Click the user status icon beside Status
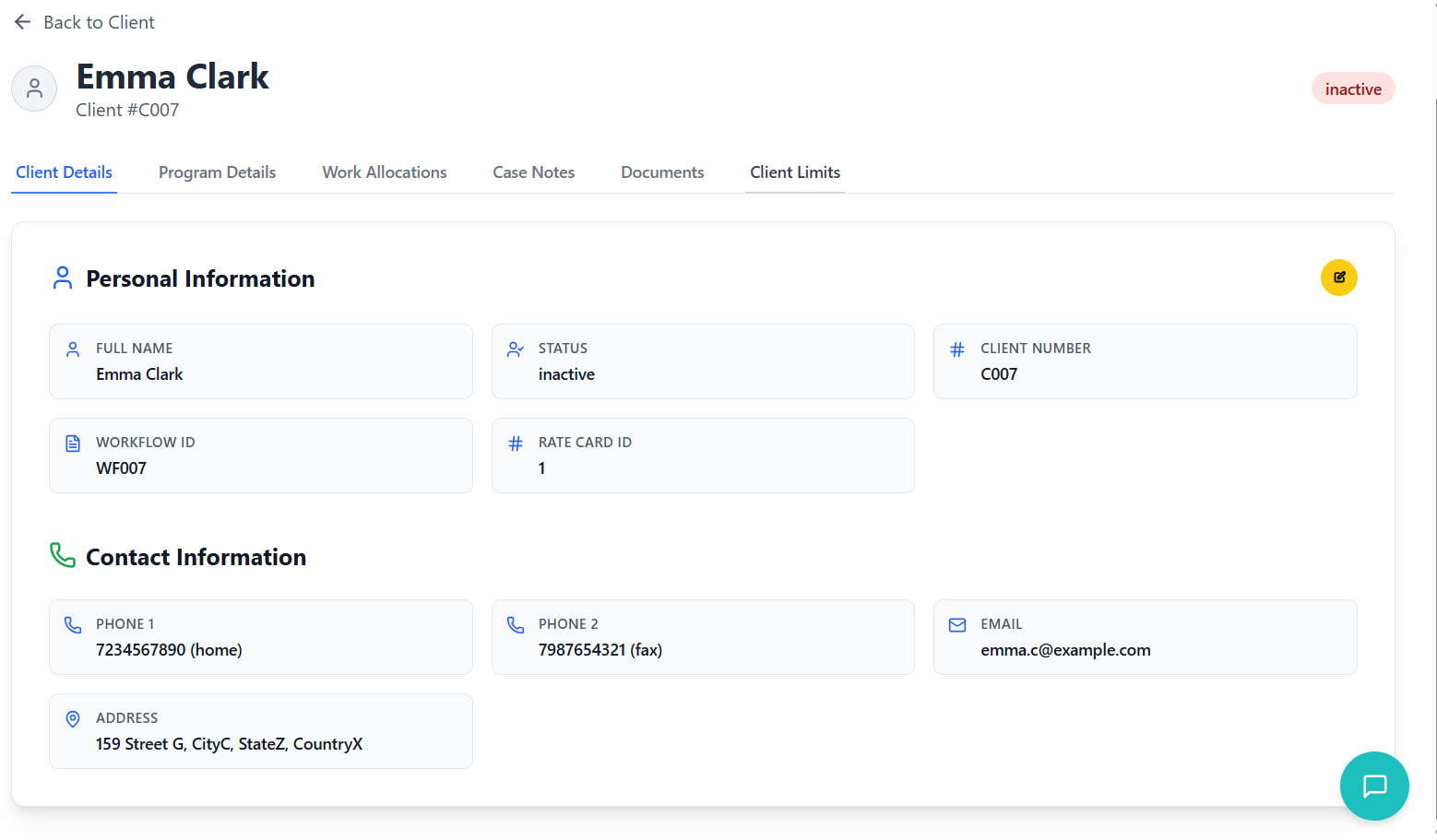Viewport: 1437px width, 840px height. pos(516,349)
